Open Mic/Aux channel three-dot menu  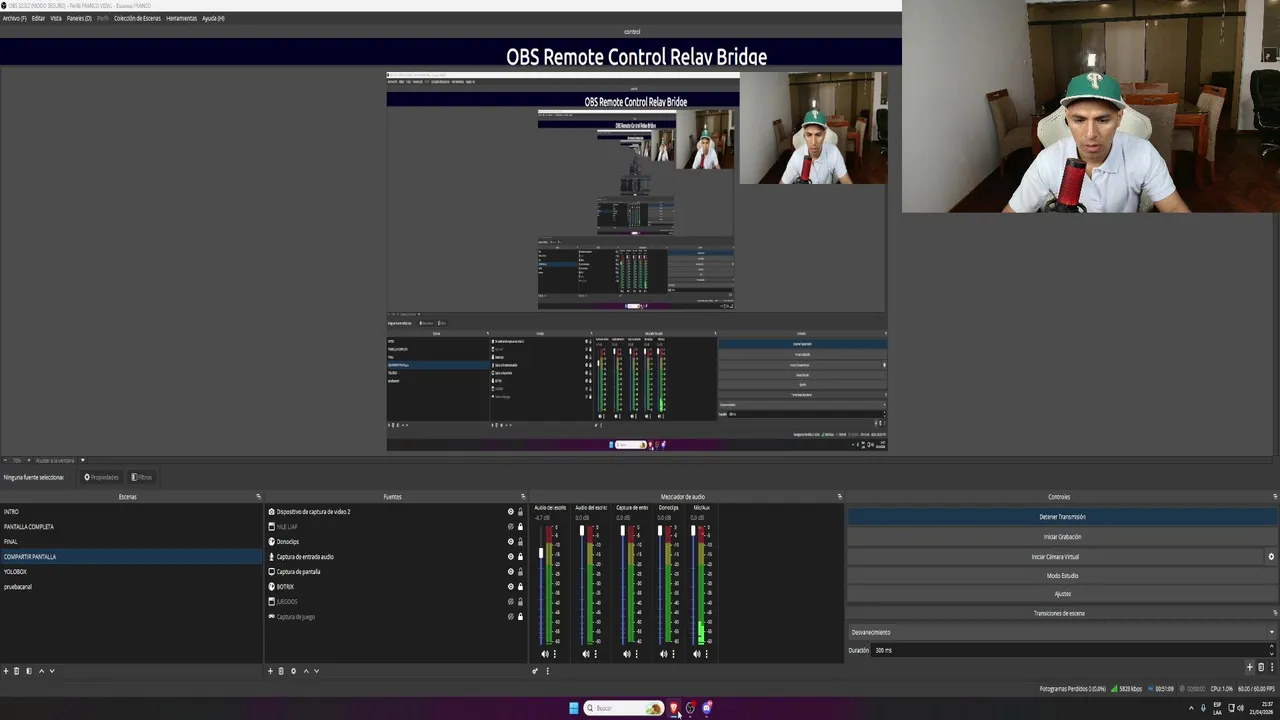click(x=706, y=654)
